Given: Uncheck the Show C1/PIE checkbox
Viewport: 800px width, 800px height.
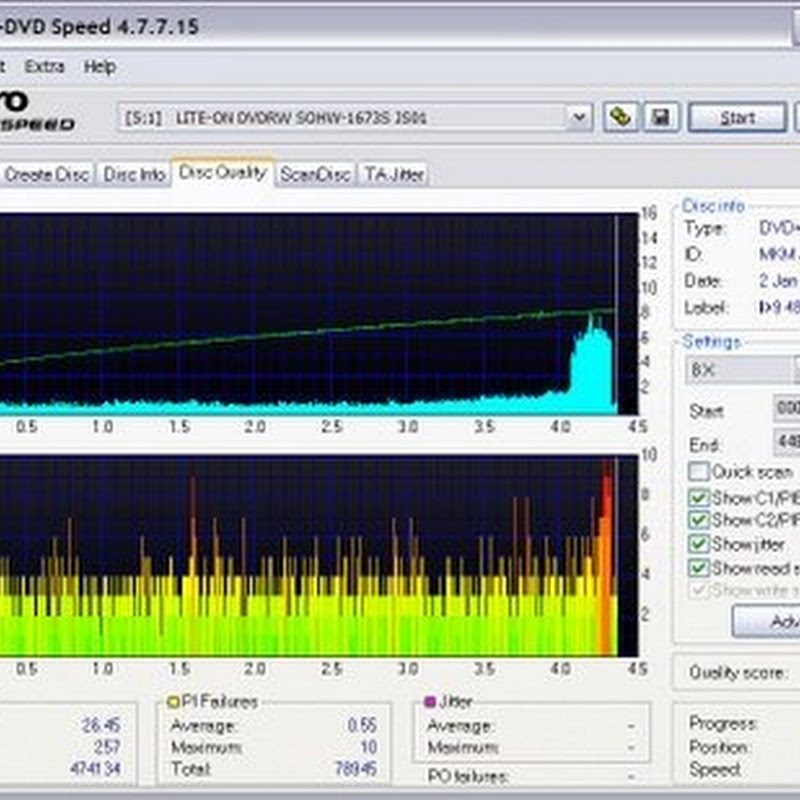Looking at the screenshot, I should point(698,497).
